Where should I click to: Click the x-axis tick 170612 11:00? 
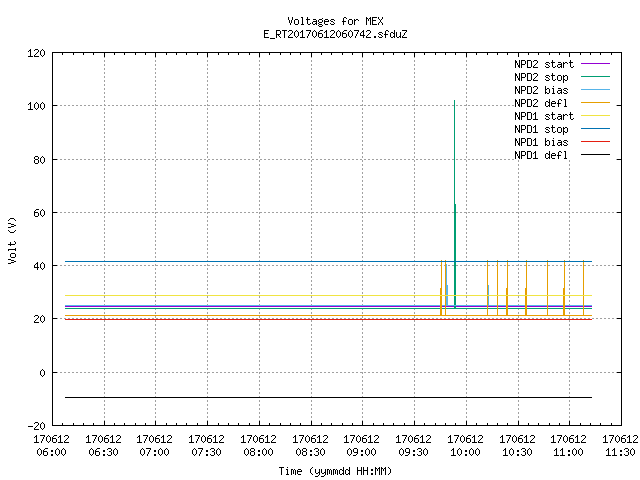(x=568, y=446)
